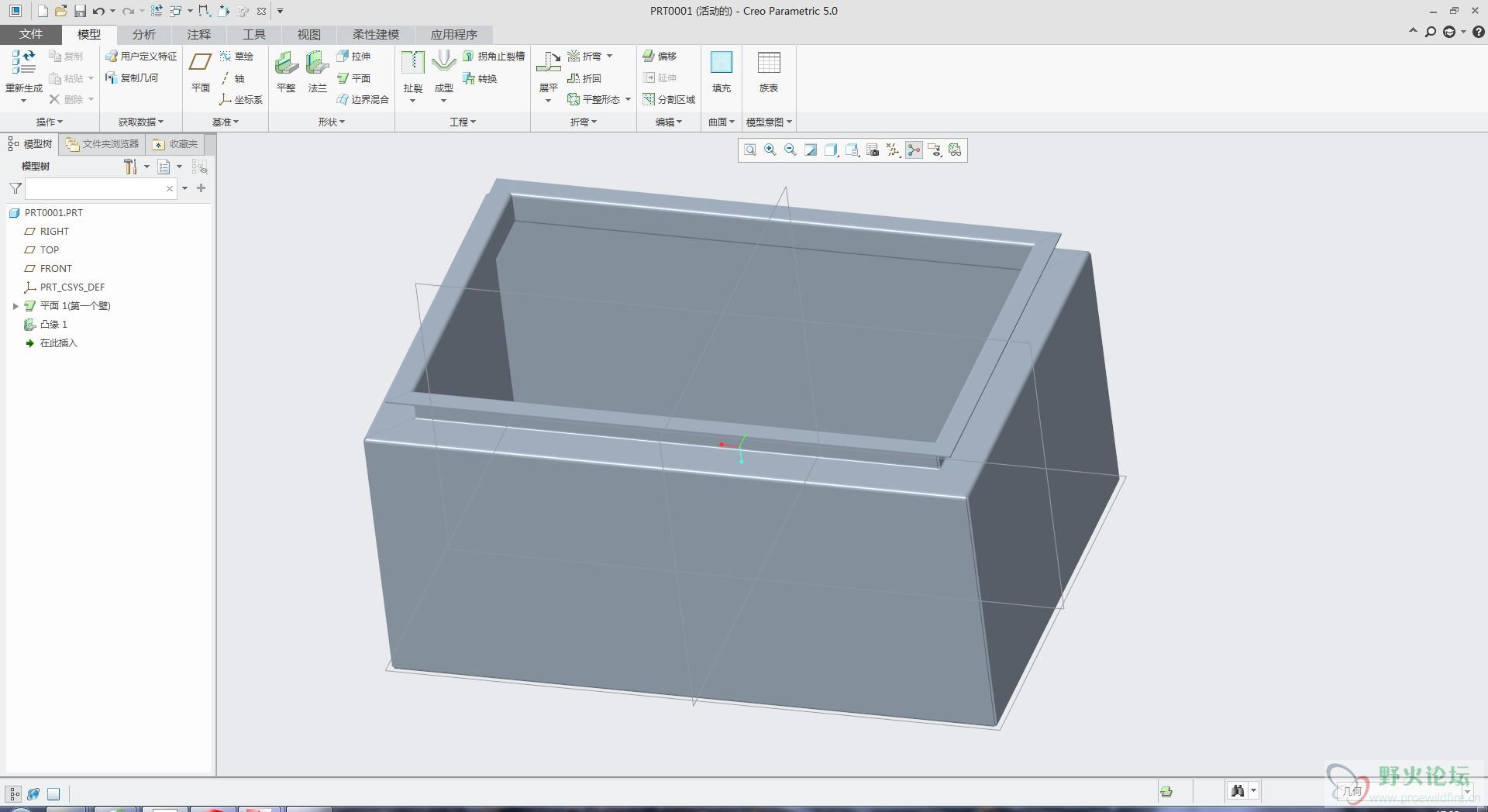Click the Offset (偏移) tool
The height and width of the screenshot is (812, 1488).
click(x=660, y=56)
